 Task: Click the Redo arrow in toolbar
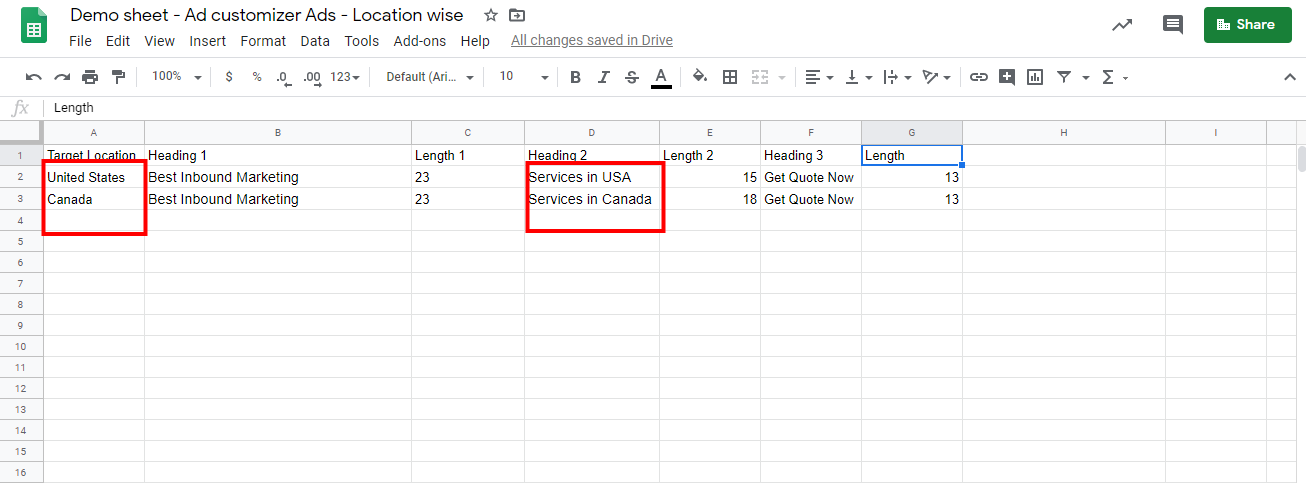(62, 77)
